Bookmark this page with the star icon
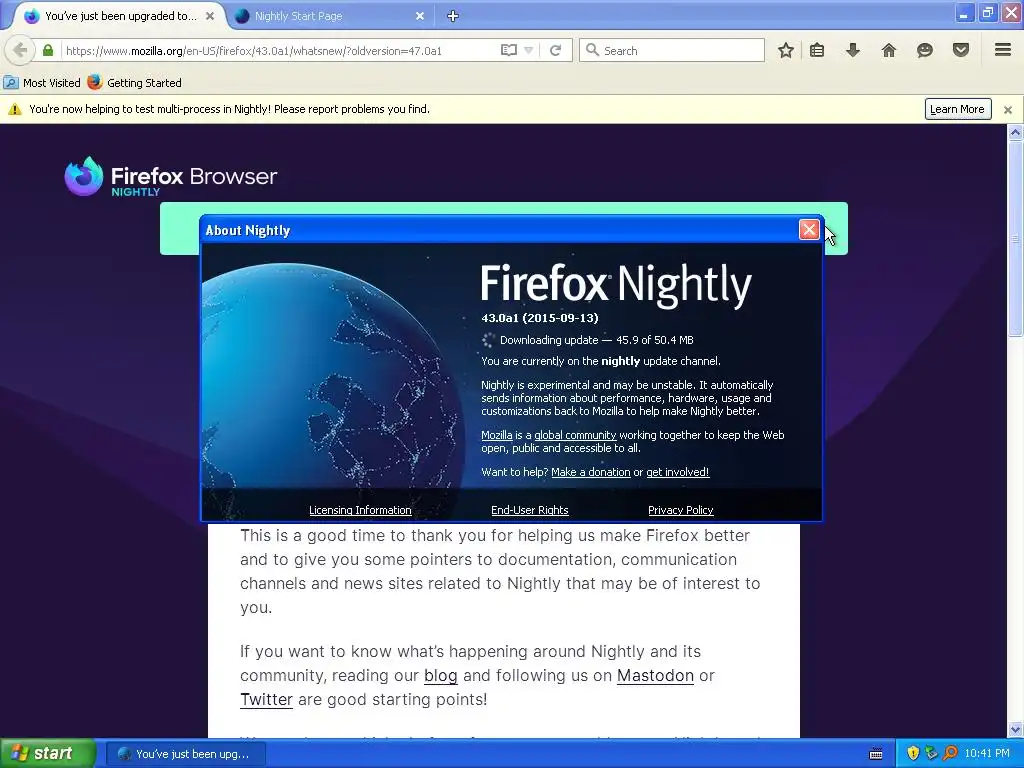This screenshot has width=1024, height=768. click(x=786, y=50)
